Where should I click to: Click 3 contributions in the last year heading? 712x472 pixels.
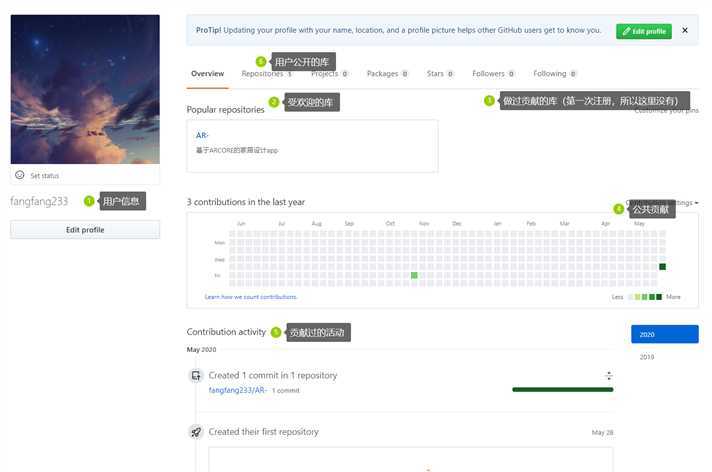point(246,202)
